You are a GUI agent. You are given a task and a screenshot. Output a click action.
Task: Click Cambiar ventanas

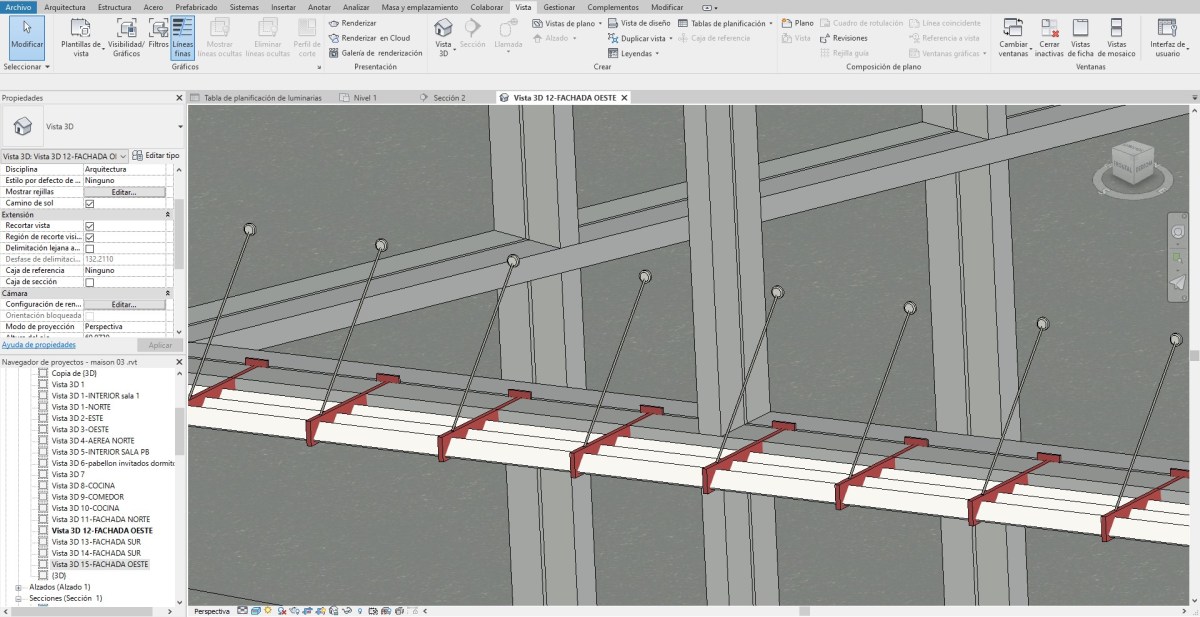[x=1013, y=39]
